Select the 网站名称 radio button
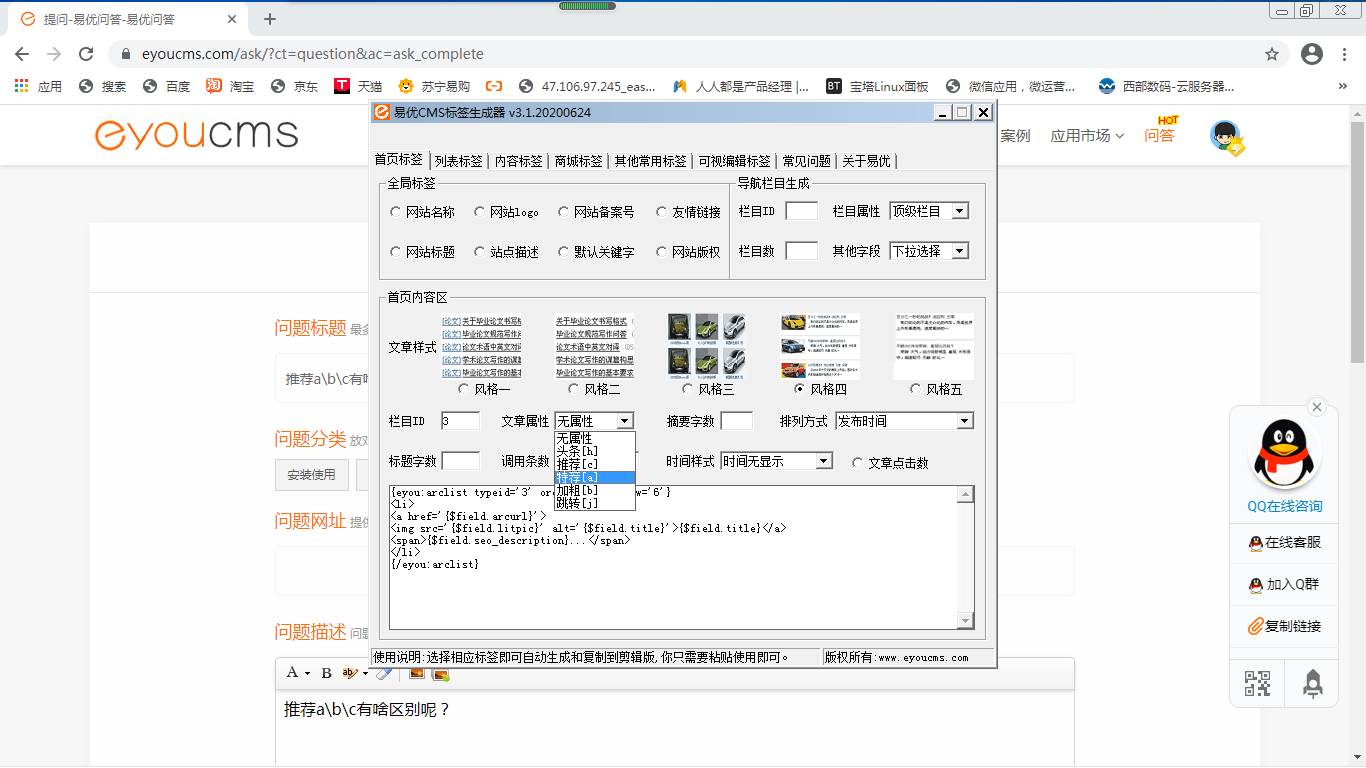 396,212
